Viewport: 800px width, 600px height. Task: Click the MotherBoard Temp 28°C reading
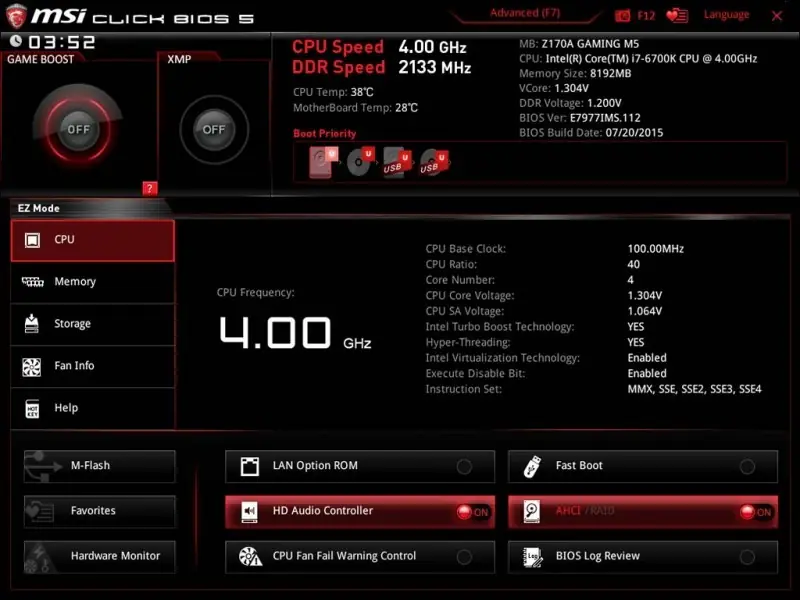355,108
